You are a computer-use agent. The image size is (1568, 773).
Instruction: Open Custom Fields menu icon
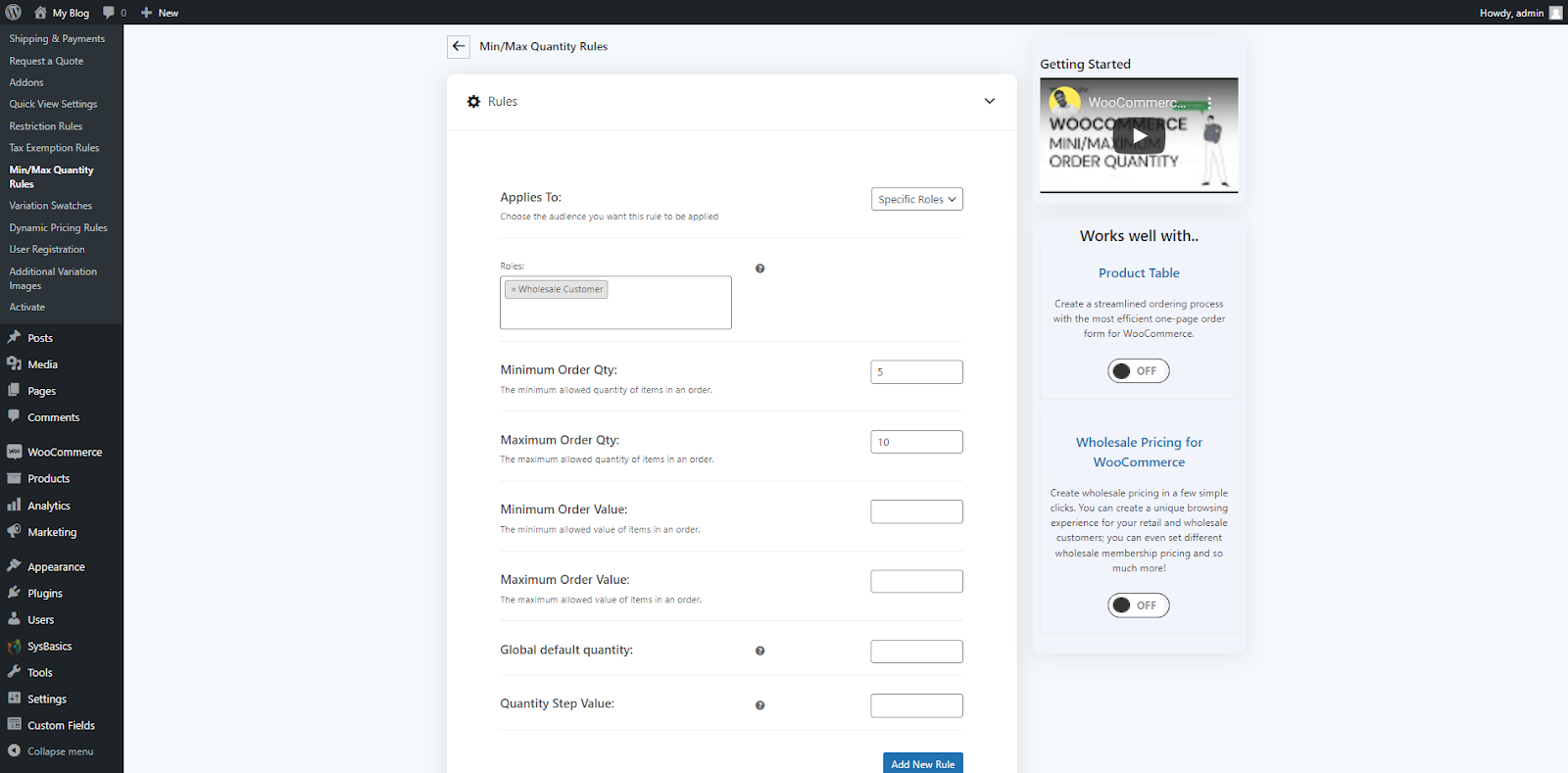14,725
